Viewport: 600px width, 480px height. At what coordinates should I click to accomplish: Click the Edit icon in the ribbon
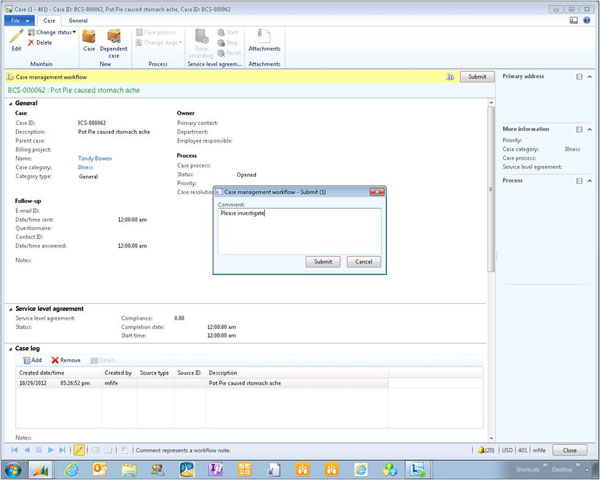(x=16, y=37)
